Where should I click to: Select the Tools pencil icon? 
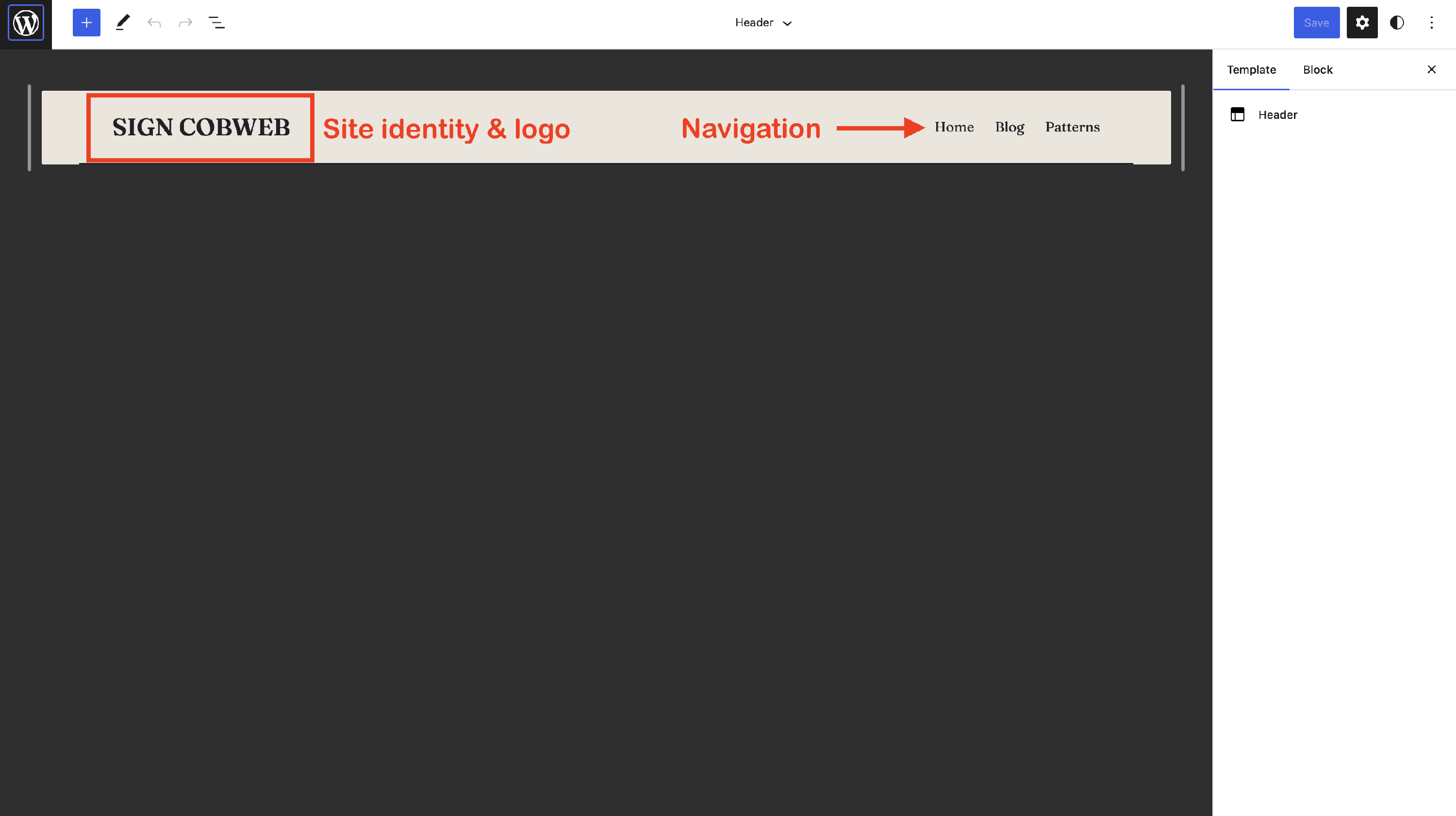click(x=123, y=23)
